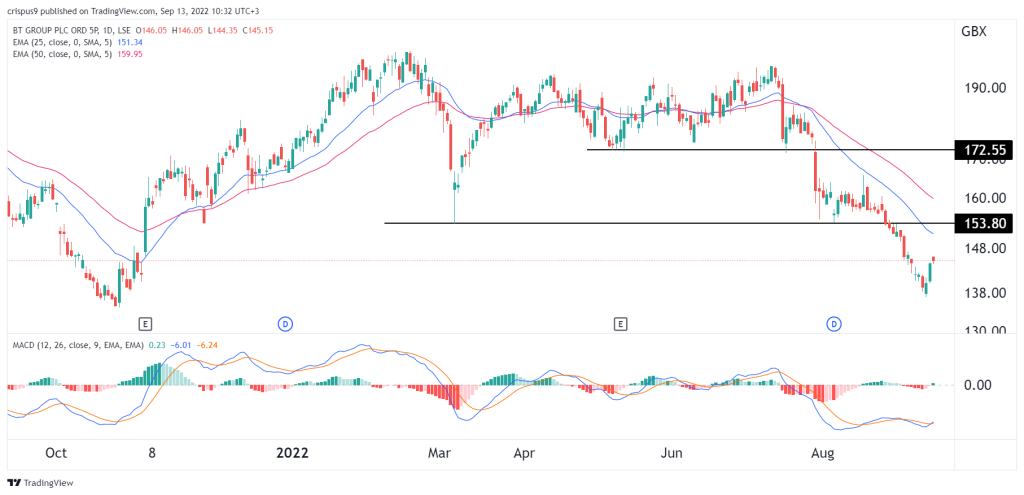Click the earnings 'E' marker near June
The width and height of the screenshot is (1024, 495).
click(x=621, y=324)
